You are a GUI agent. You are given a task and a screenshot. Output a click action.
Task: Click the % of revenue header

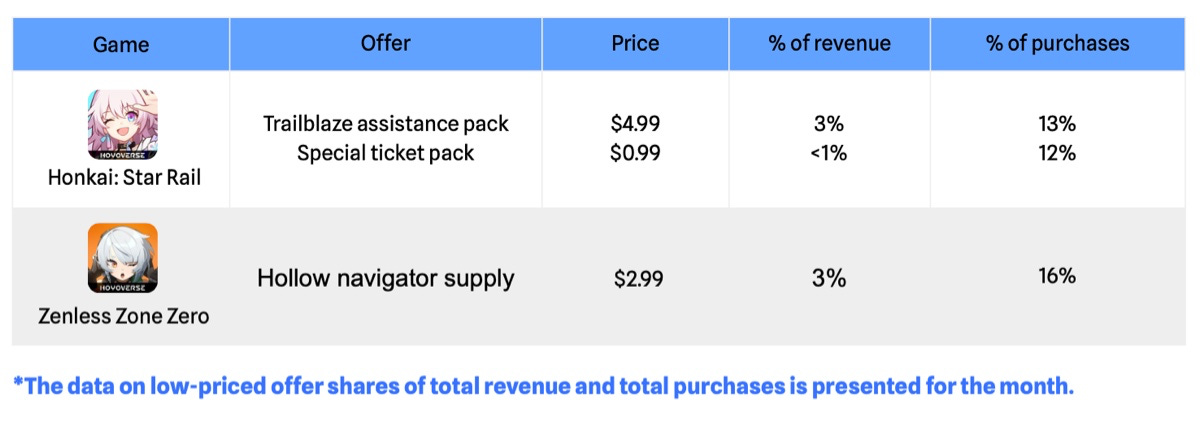click(829, 44)
